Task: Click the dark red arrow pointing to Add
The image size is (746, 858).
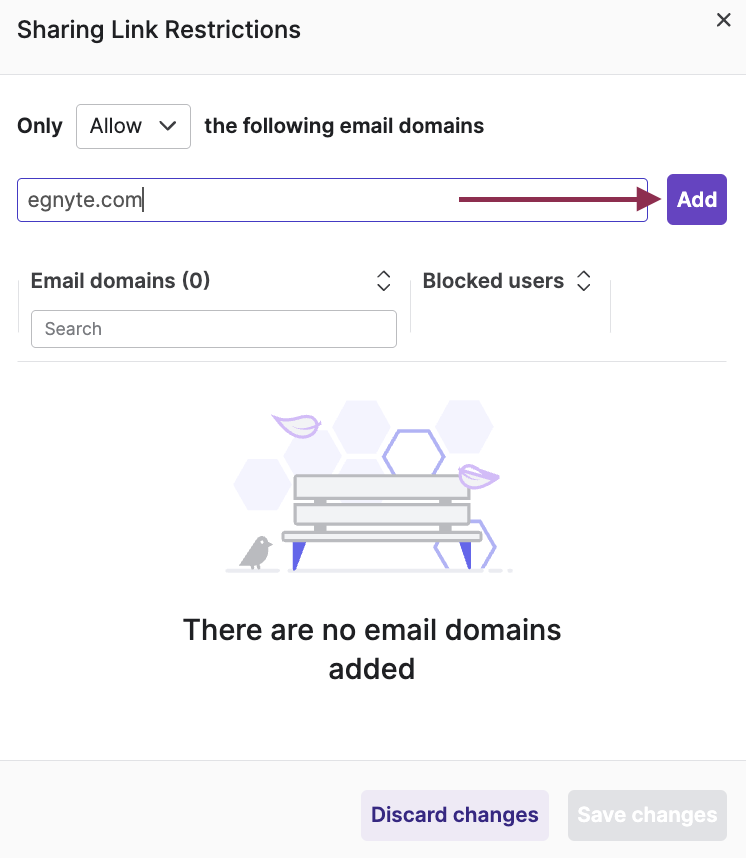Action: pos(555,199)
